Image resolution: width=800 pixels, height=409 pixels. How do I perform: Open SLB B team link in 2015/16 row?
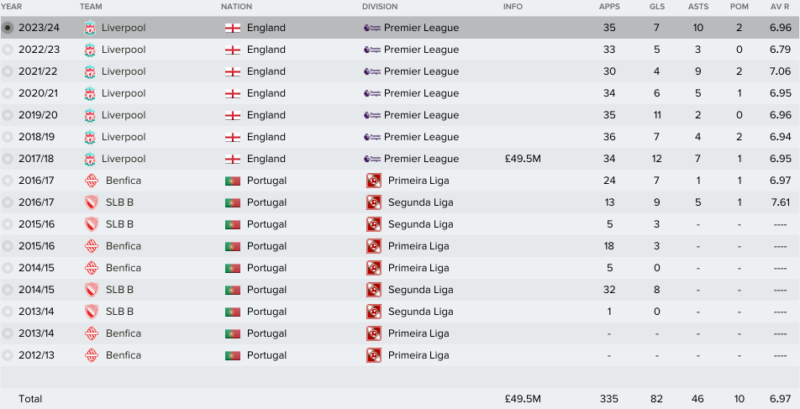coord(119,224)
